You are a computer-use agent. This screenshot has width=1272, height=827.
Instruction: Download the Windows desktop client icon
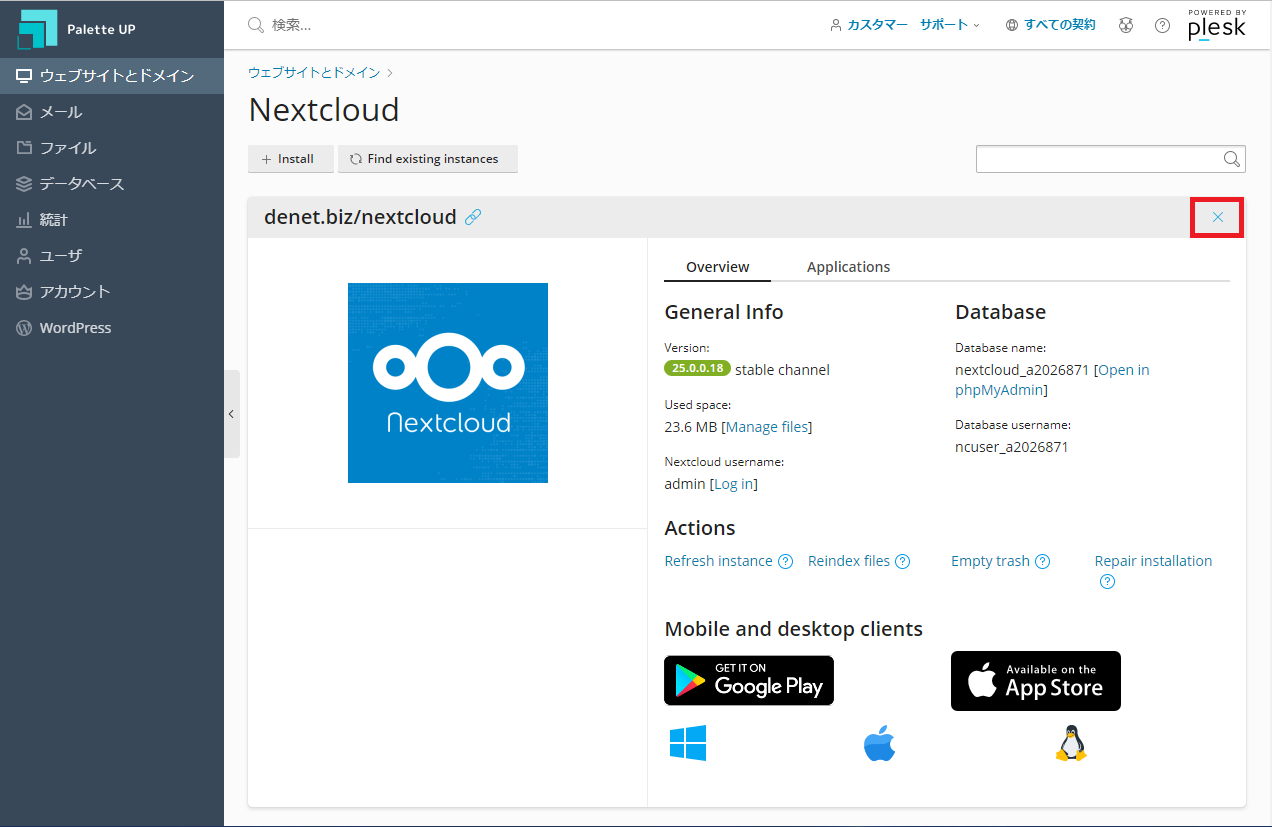pos(688,743)
